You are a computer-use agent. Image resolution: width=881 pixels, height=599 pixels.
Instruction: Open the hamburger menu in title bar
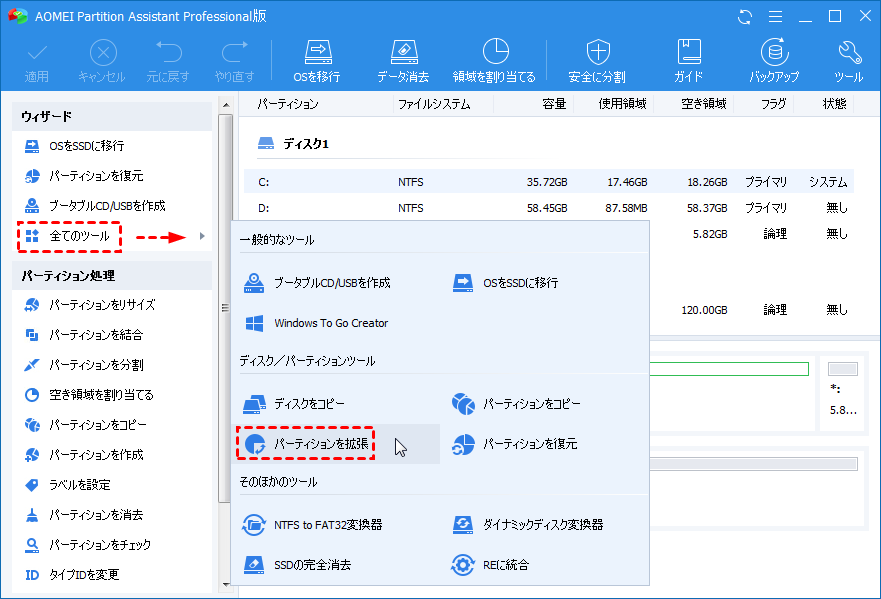coord(775,17)
